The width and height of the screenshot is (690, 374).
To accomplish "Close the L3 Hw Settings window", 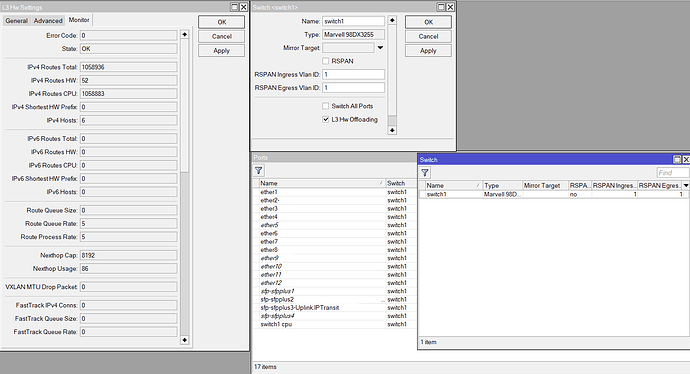I will coord(243,7).
